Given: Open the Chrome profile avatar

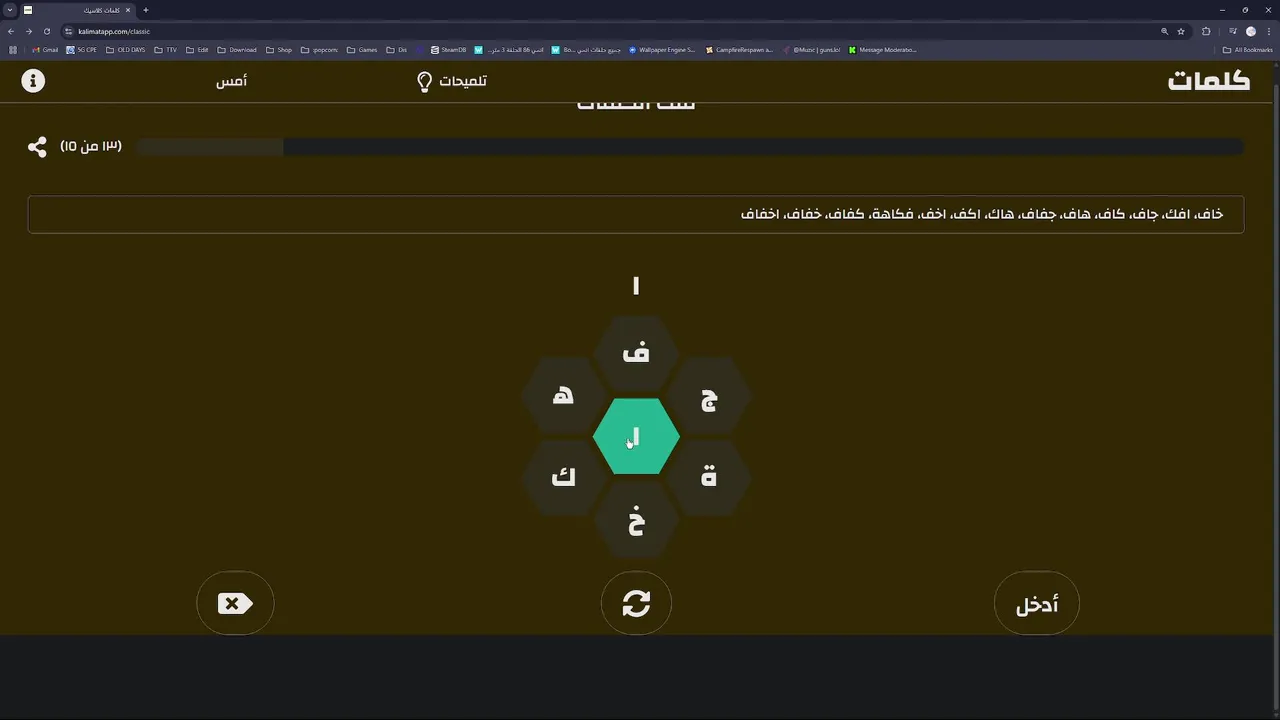Looking at the screenshot, I should pyautogui.click(x=1250, y=31).
